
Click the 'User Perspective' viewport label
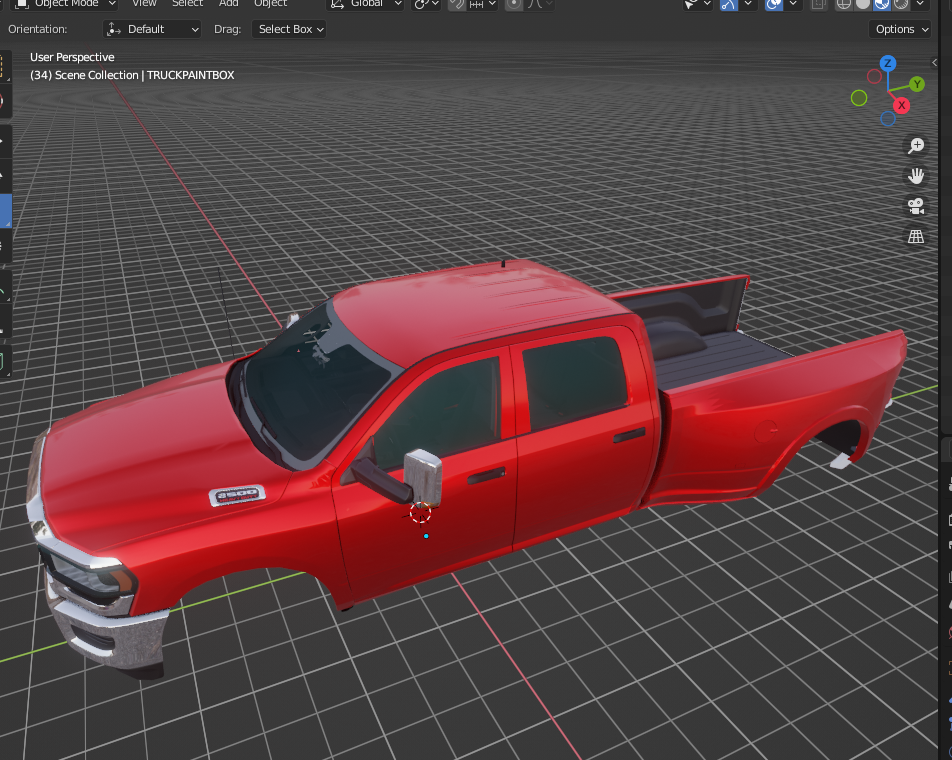(72, 57)
